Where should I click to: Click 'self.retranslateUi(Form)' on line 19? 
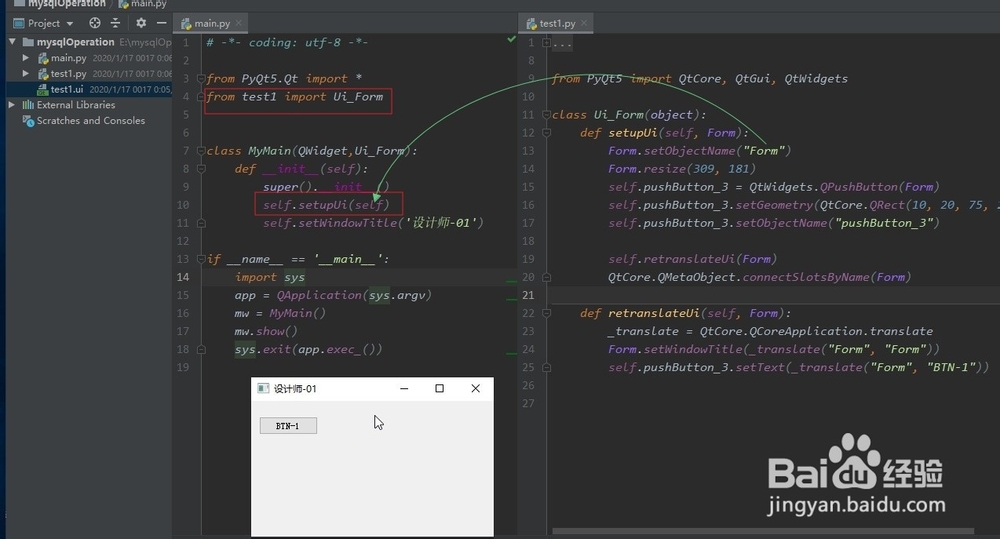click(693, 259)
